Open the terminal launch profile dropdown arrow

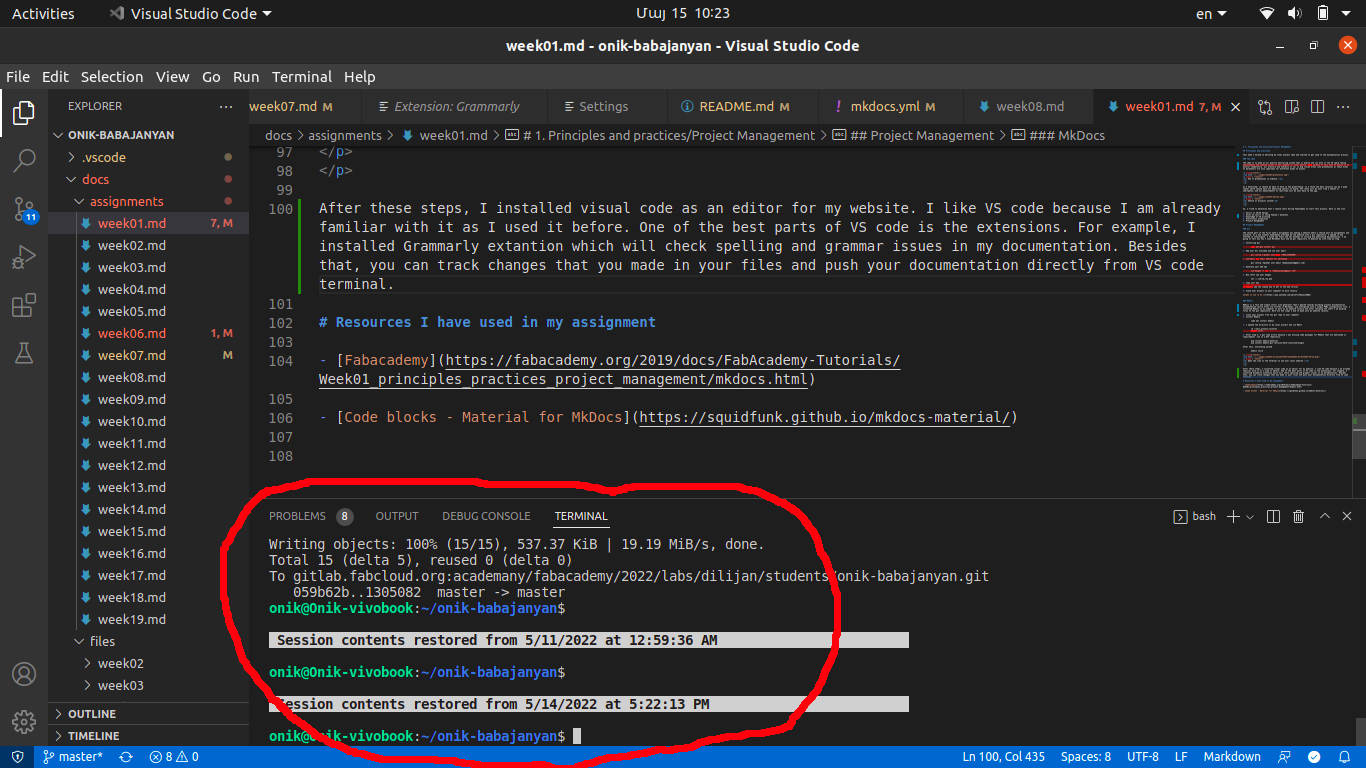[1250, 517]
